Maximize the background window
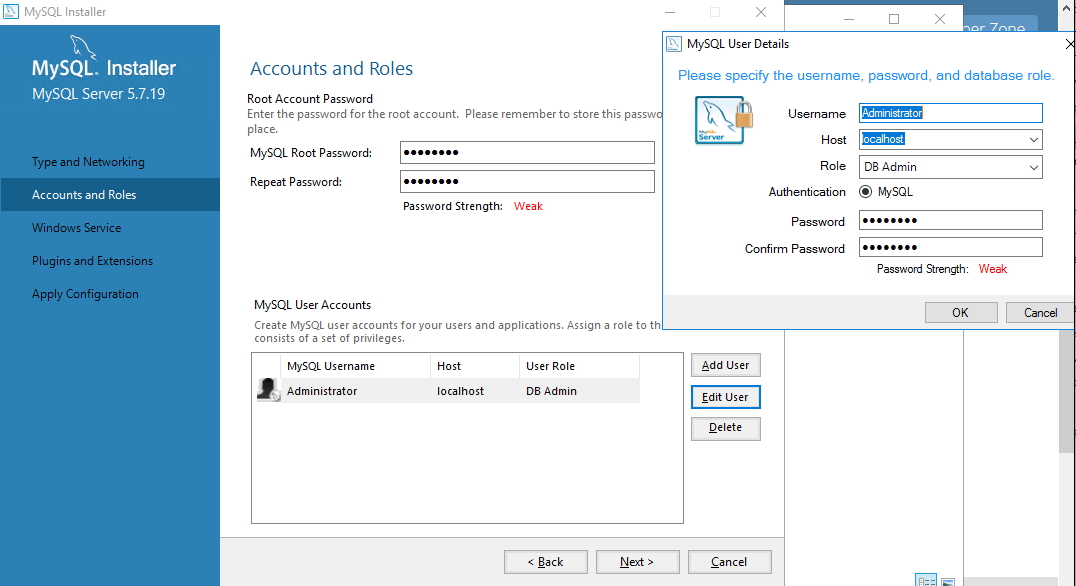This screenshot has height=586, width=1076. (x=894, y=19)
